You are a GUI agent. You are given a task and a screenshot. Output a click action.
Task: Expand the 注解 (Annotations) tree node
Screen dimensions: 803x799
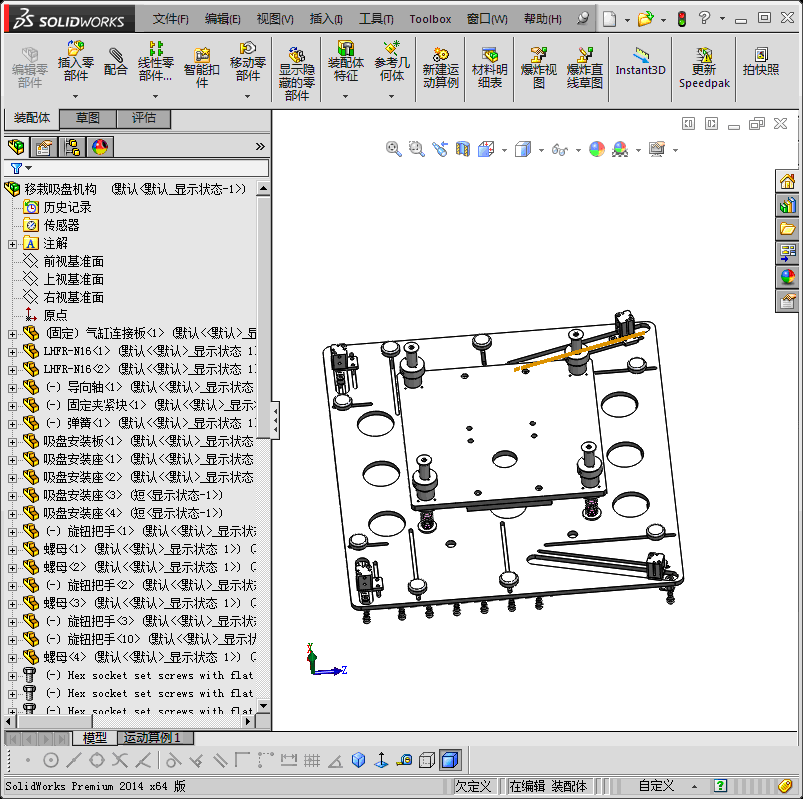[x=12, y=243]
